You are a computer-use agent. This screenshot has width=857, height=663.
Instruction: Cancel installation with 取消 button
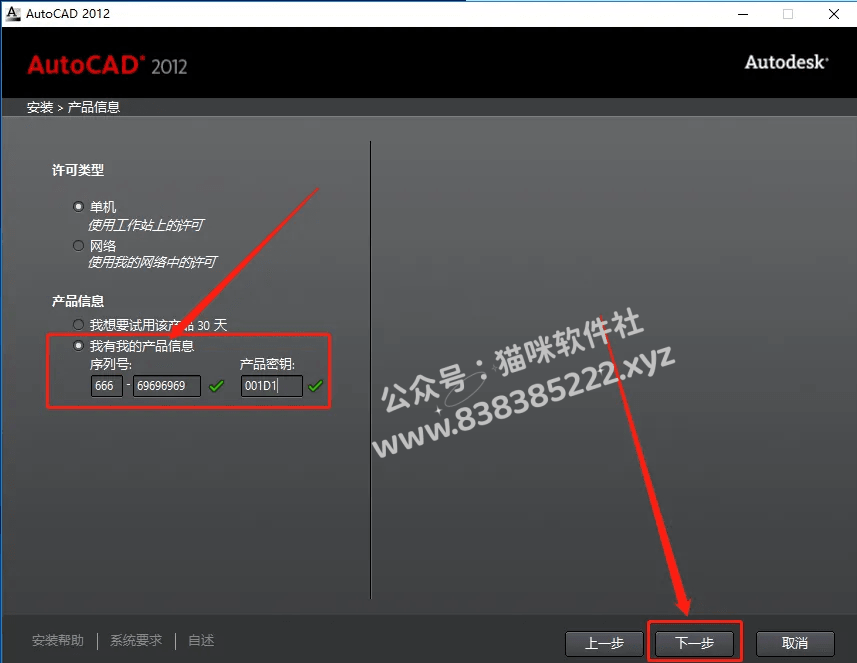click(x=795, y=643)
